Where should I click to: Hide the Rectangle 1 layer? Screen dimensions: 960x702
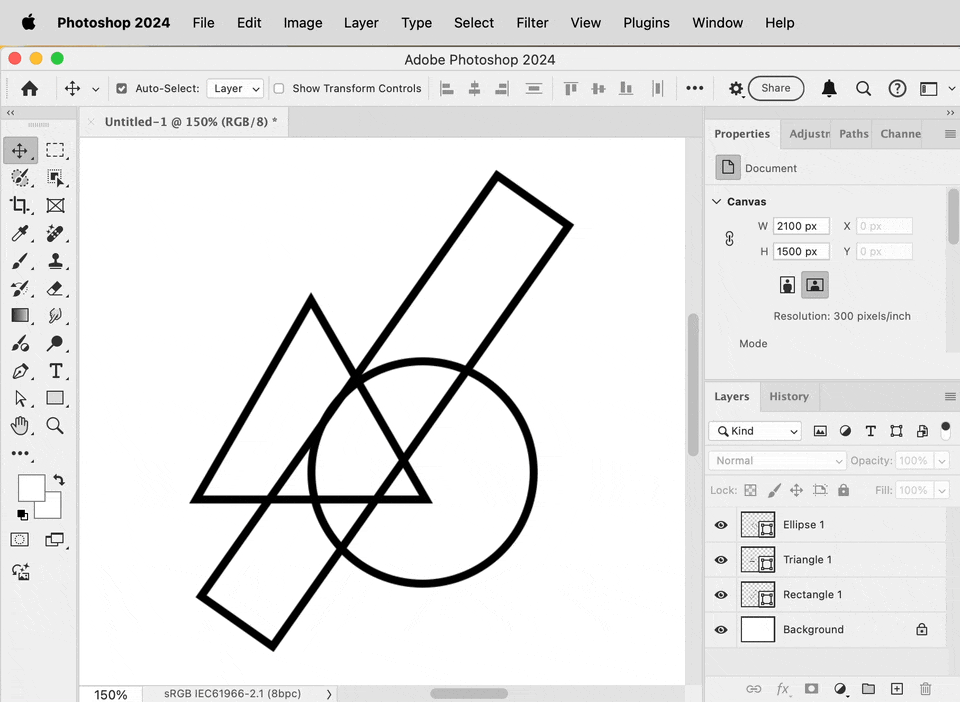[721, 595]
